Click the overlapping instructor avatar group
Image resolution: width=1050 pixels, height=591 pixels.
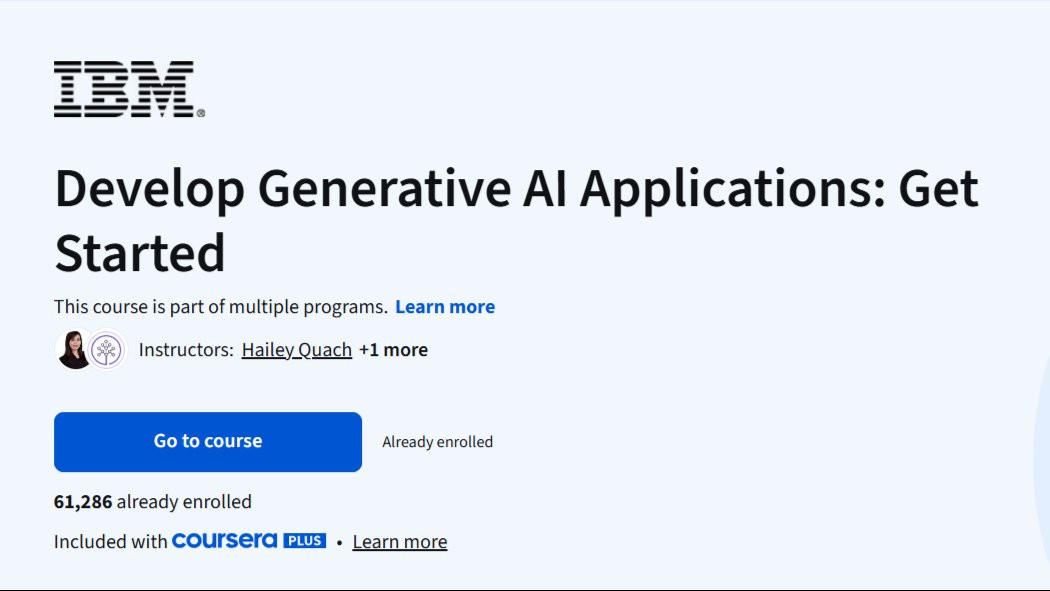88,349
